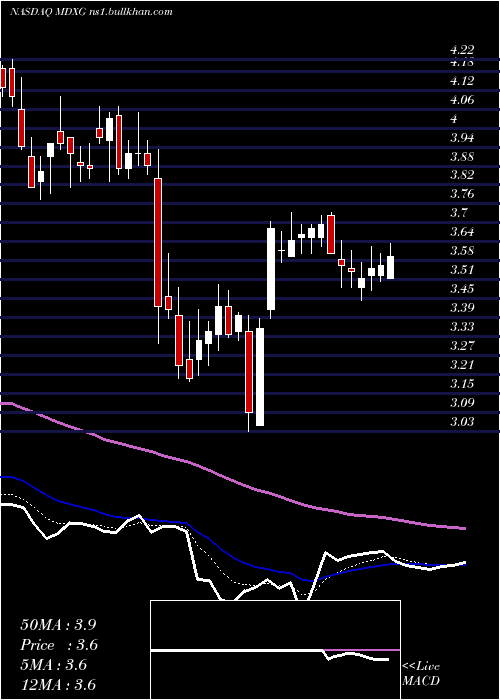This screenshot has height=700, width=500.
Task: Click the 4.12 price axis label
Action: [462, 81]
